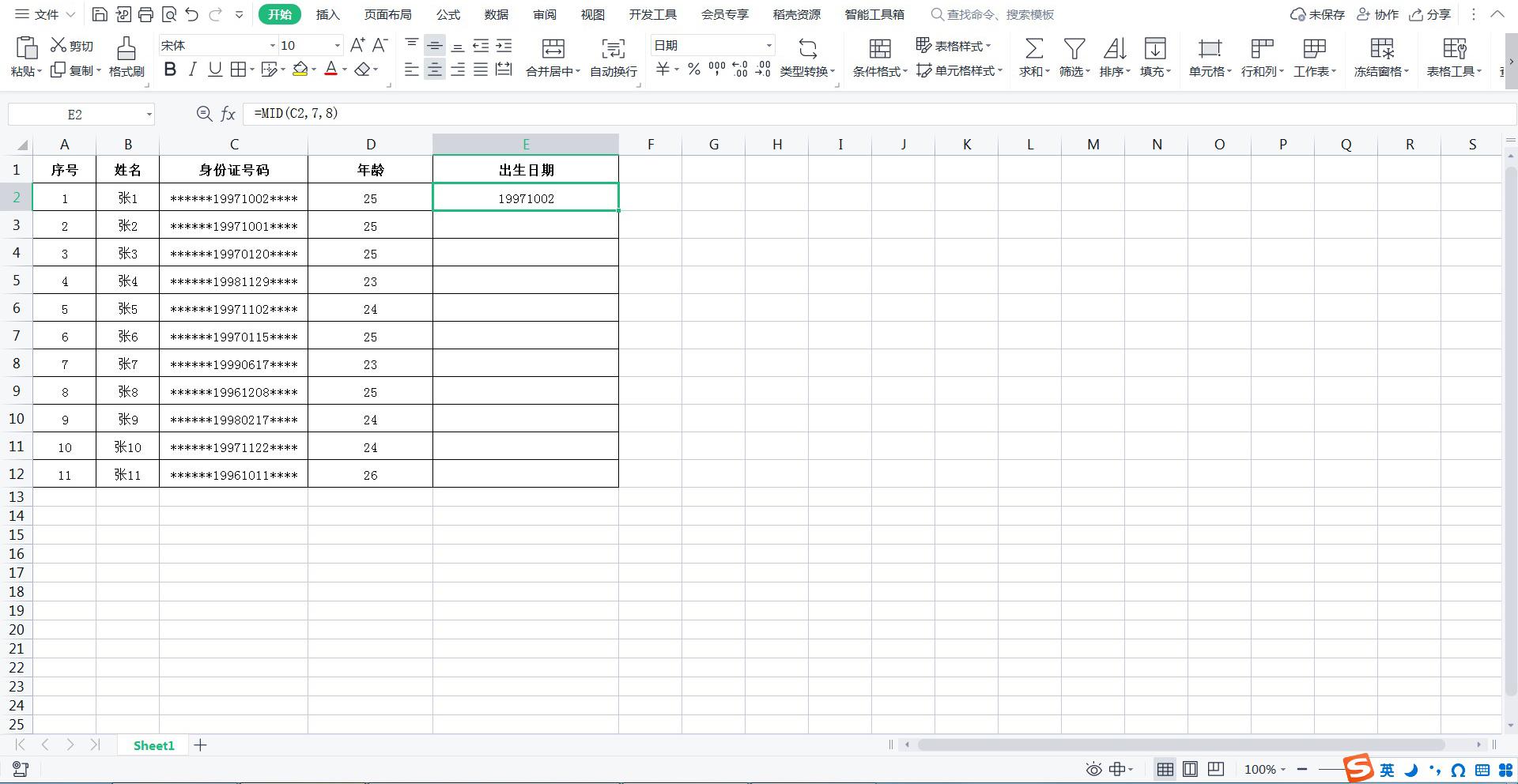The width and height of the screenshot is (1518, 784).
Task: Click the Filter (筛选) funnel icon
Action: [x=1074, y=48]
